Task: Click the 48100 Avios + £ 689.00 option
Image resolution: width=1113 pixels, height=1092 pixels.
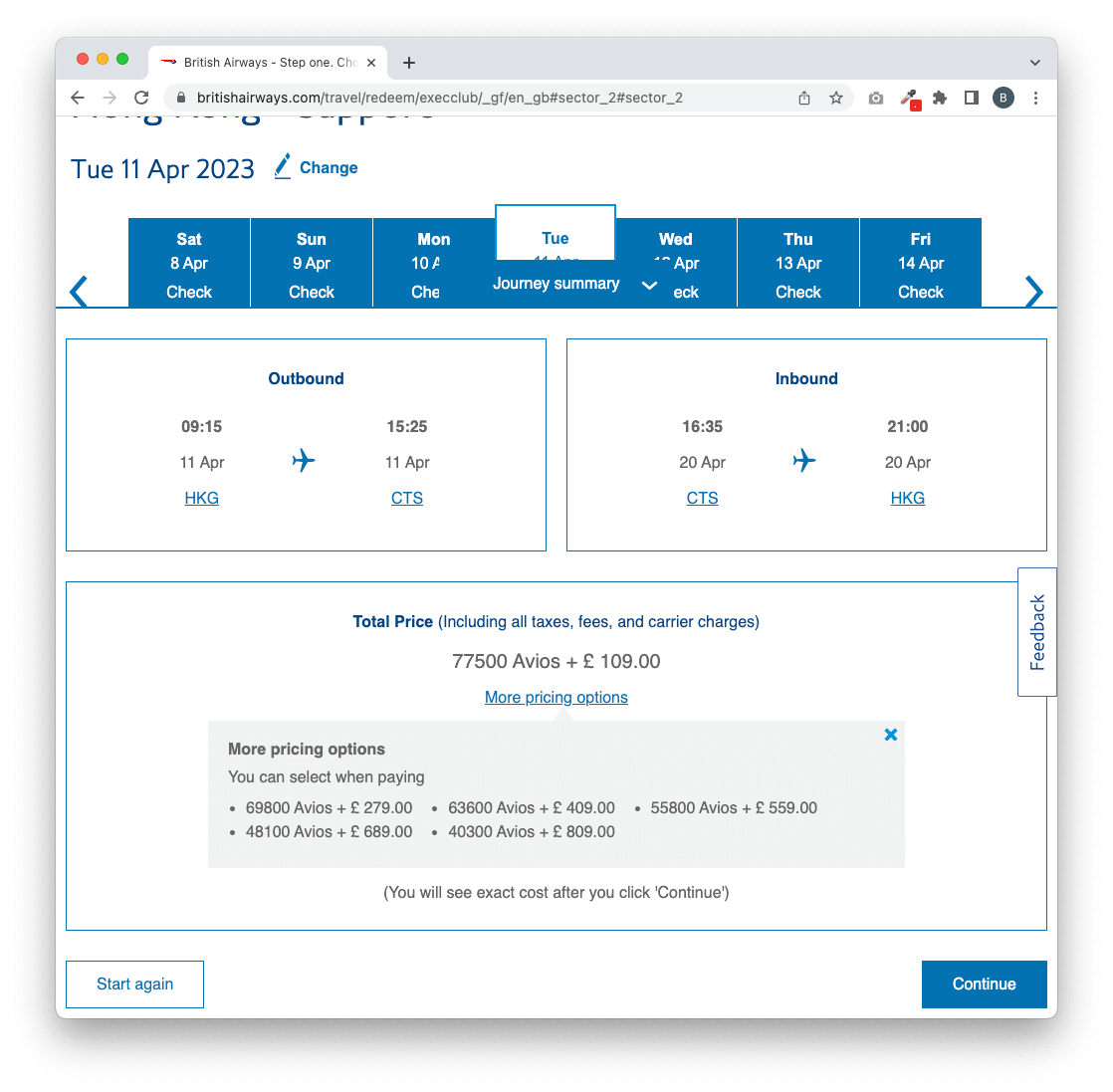Action: tap(329, 832)
